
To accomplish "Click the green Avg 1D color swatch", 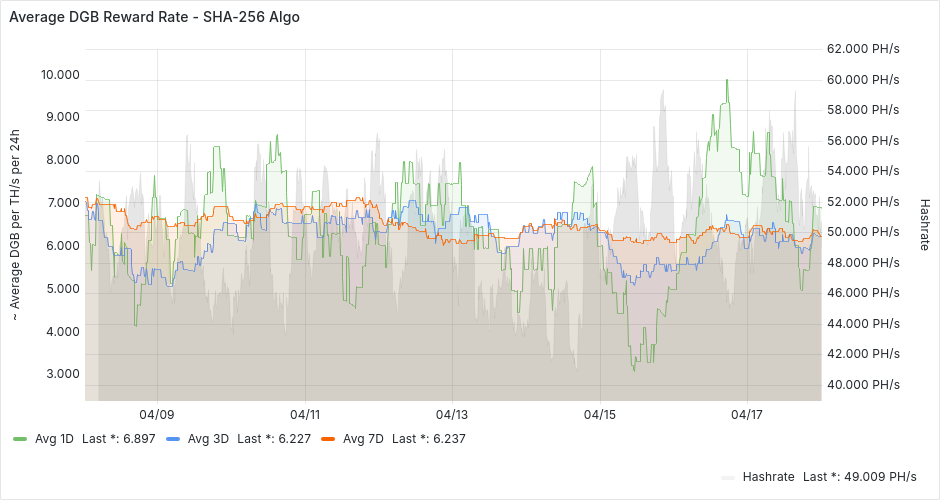I will [20, 439].
